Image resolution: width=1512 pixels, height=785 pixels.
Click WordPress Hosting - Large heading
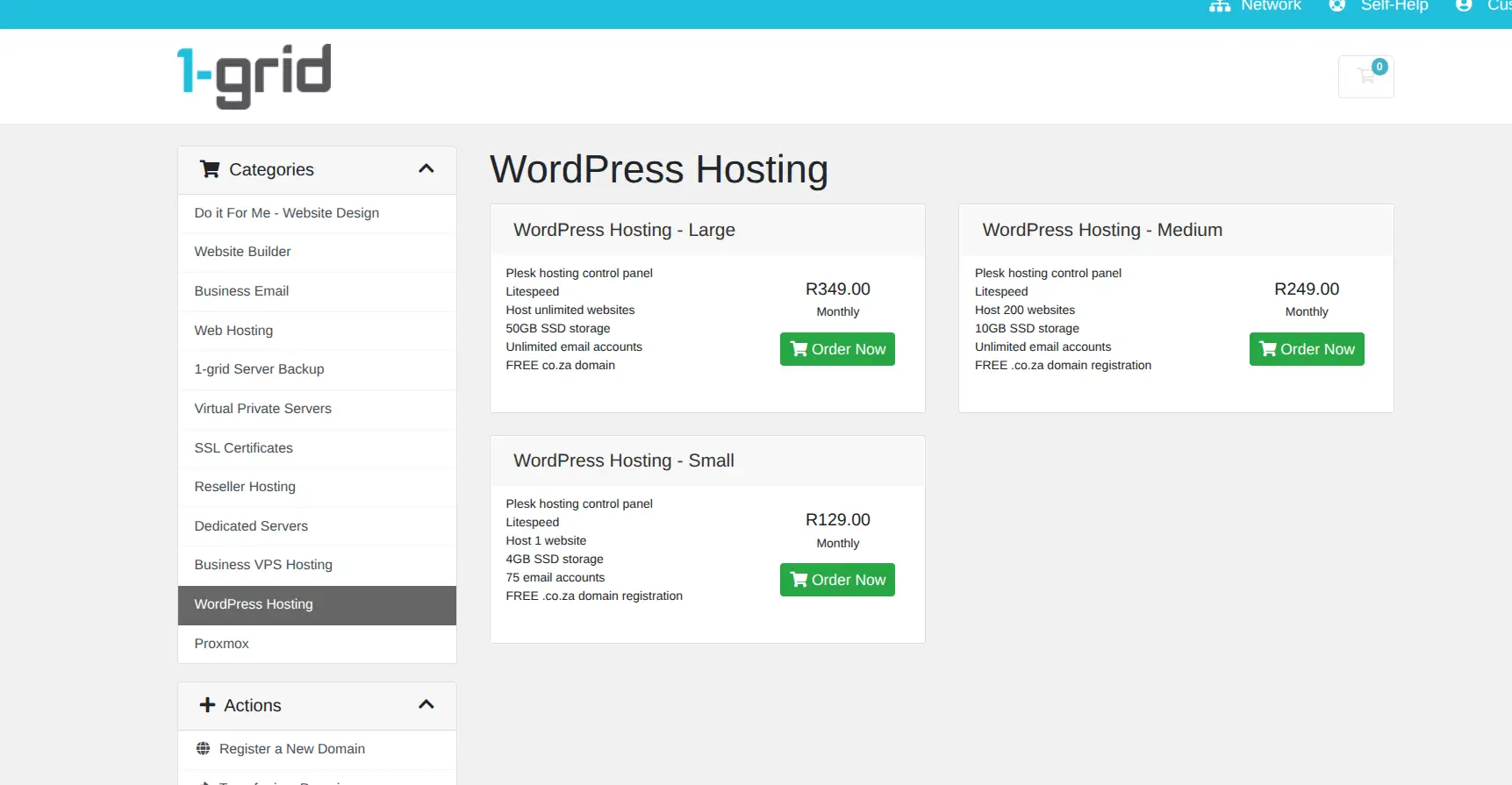pos(624,230)
